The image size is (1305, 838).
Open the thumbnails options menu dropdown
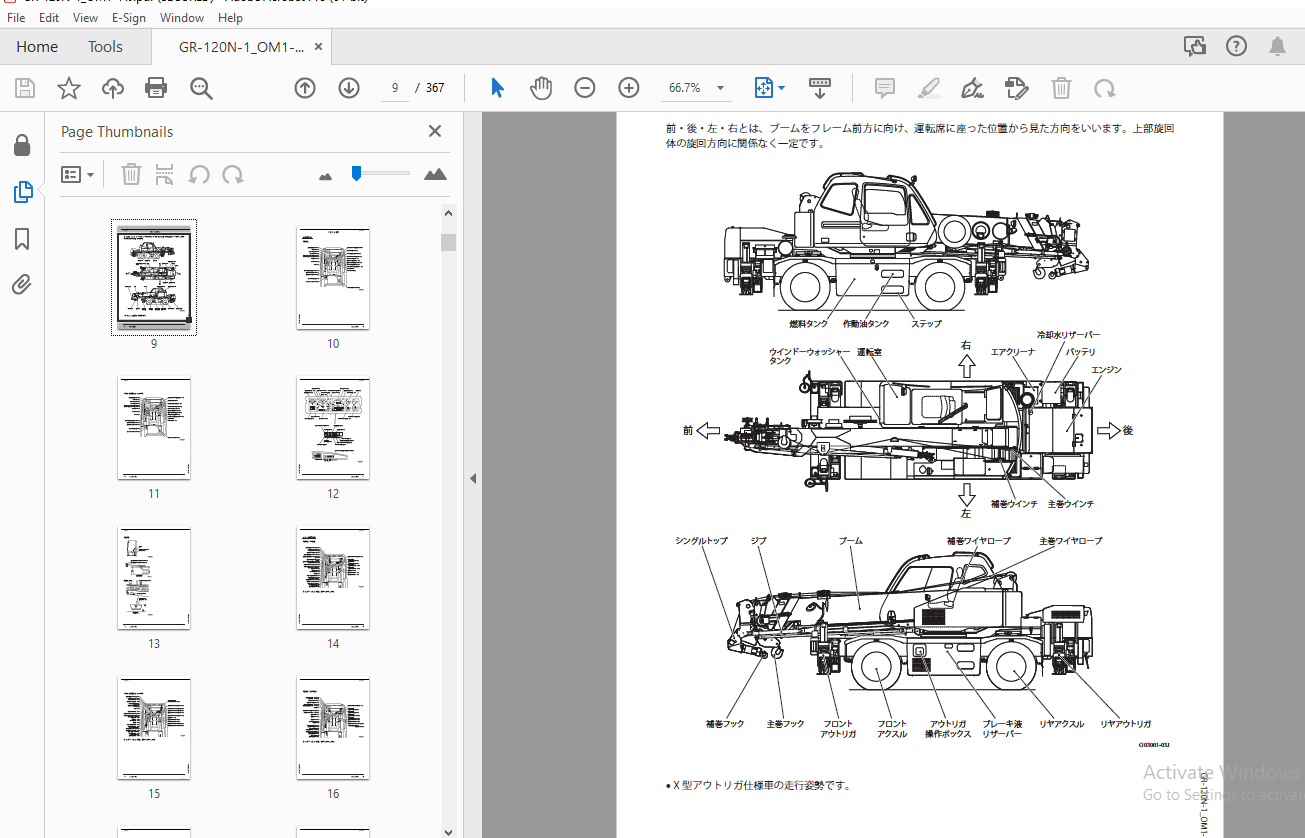point(78,174)
